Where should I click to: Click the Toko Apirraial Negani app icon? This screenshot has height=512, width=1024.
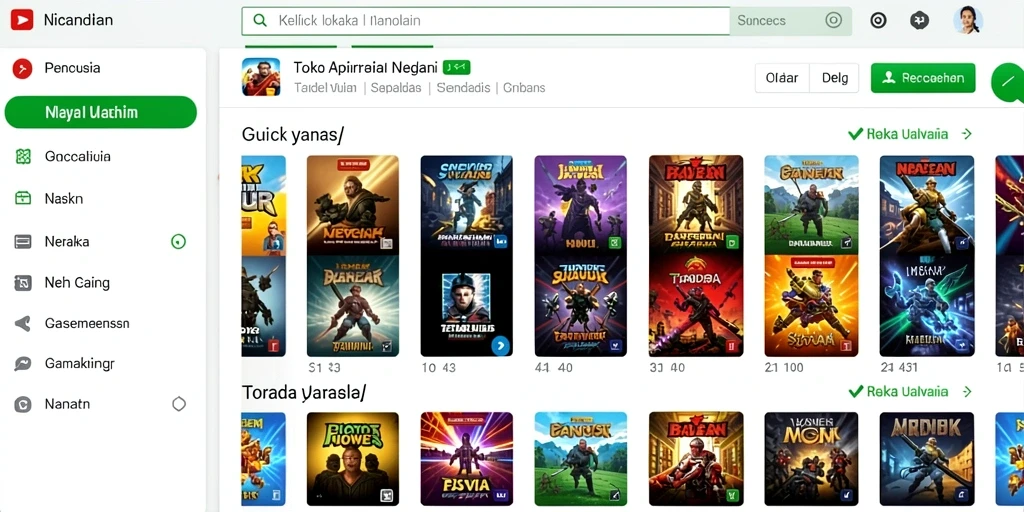[x=261, y=77]
